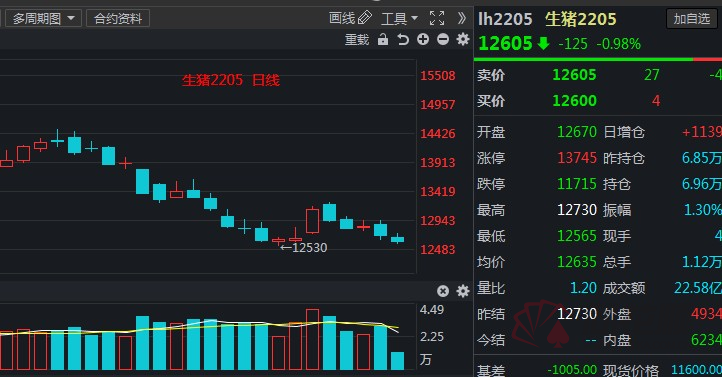Click the 12530 low price marker
Viewport: 722px width, 377px height.
304,248
